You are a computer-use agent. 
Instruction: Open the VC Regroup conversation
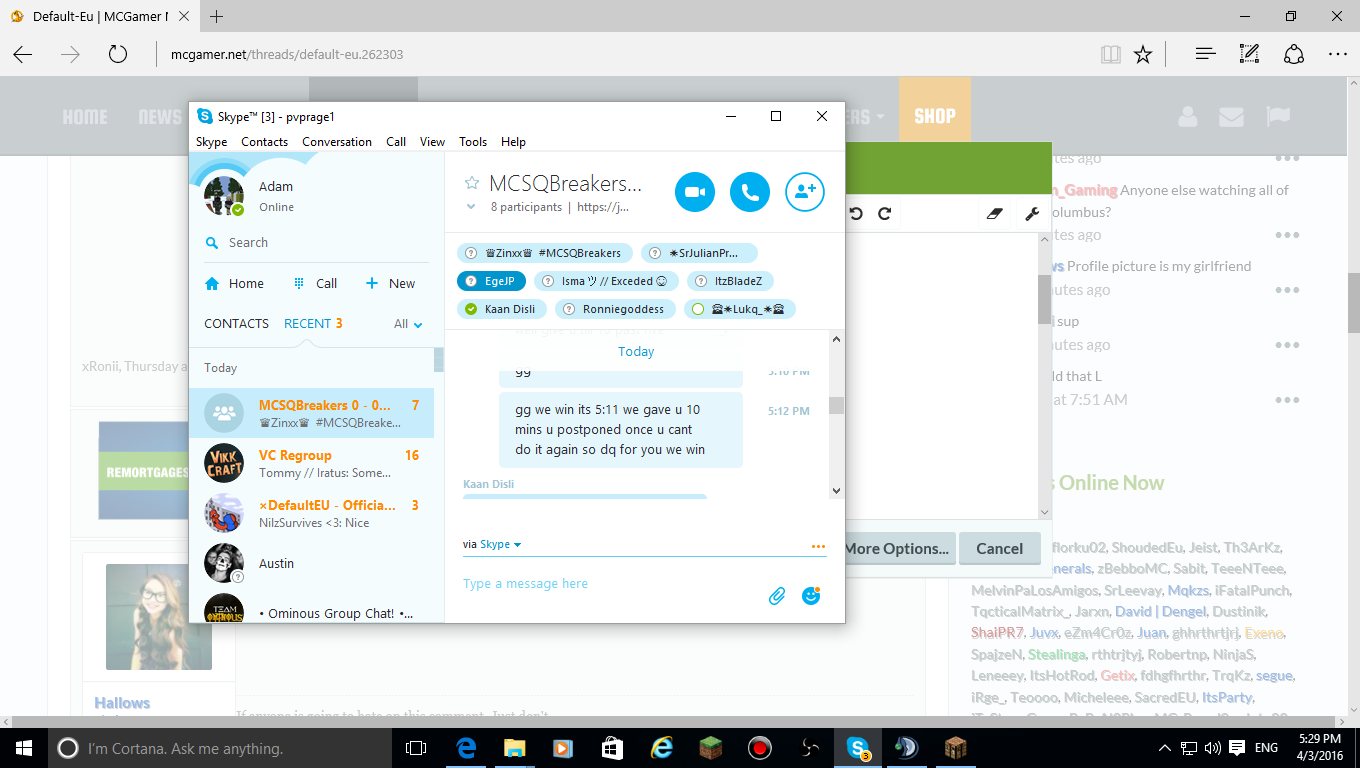coord(311,464)
